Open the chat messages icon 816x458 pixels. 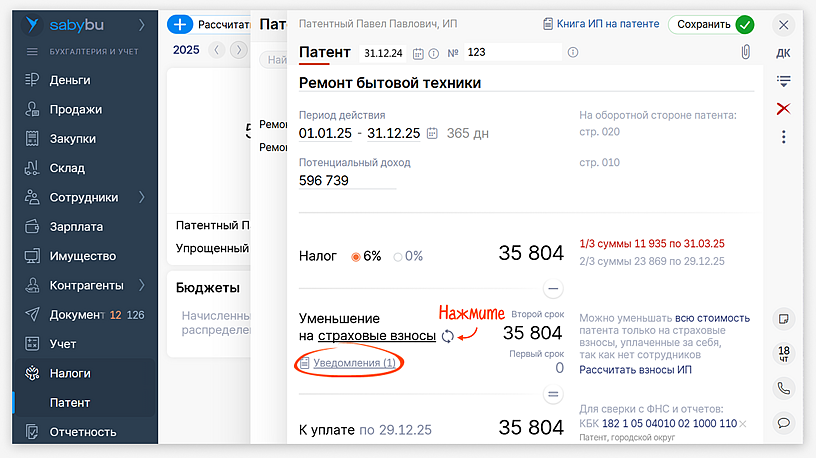coord(783,422)
